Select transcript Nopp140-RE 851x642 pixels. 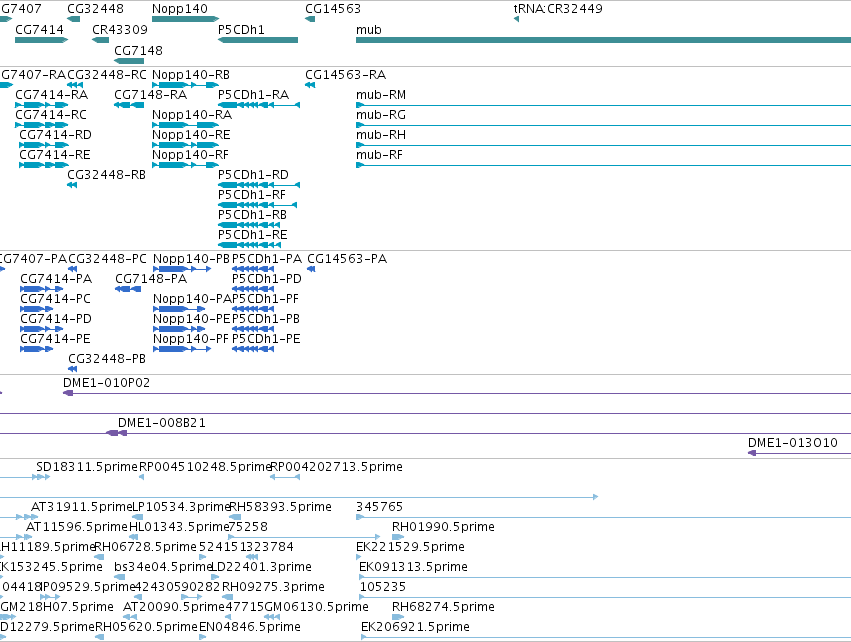pyautogui.click(x=185, y=145)
